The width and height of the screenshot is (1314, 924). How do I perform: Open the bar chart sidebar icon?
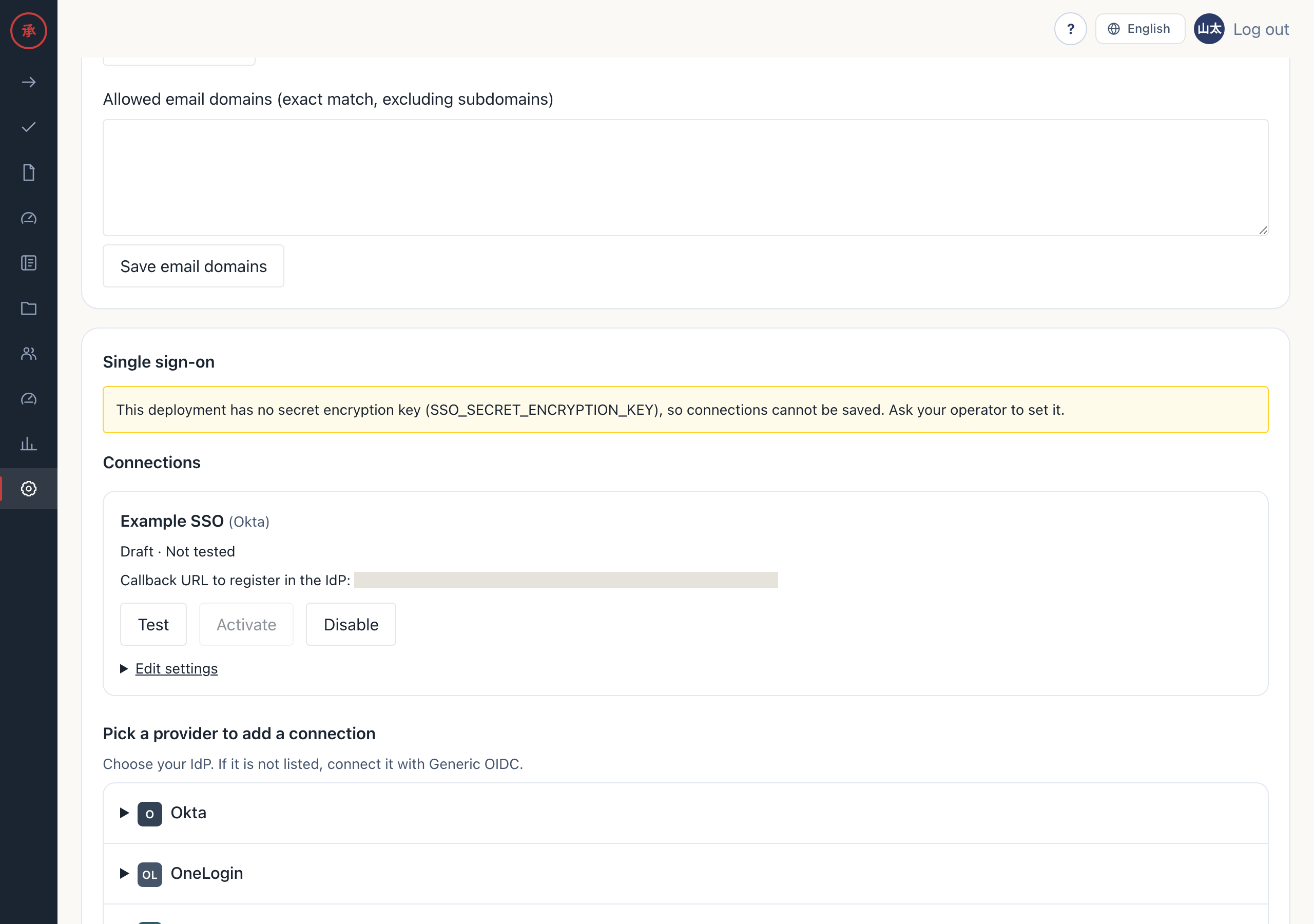tap(29, 444)
